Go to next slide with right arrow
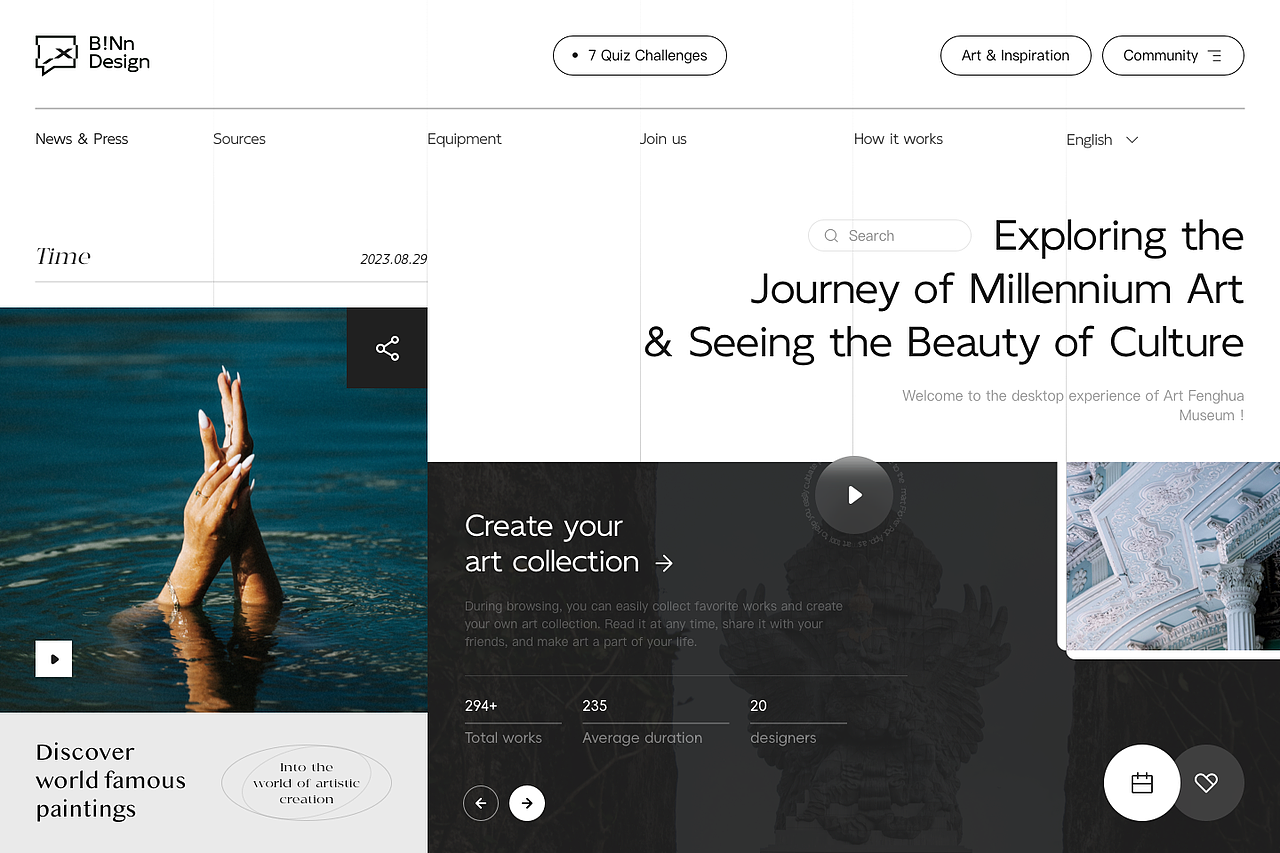1280x853 pixels. 527,802
